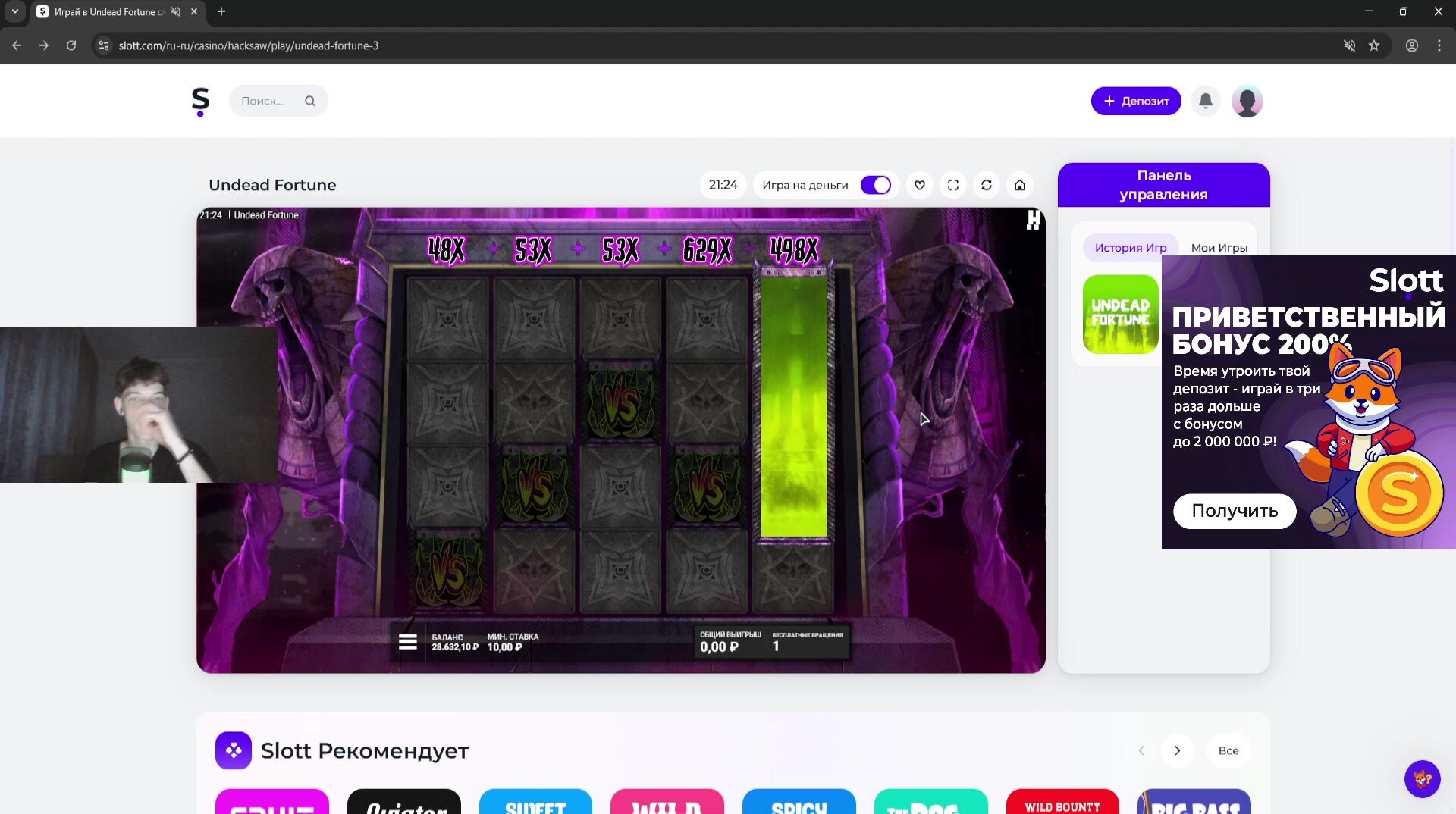Open the user profile avatar

point(1247,101)
